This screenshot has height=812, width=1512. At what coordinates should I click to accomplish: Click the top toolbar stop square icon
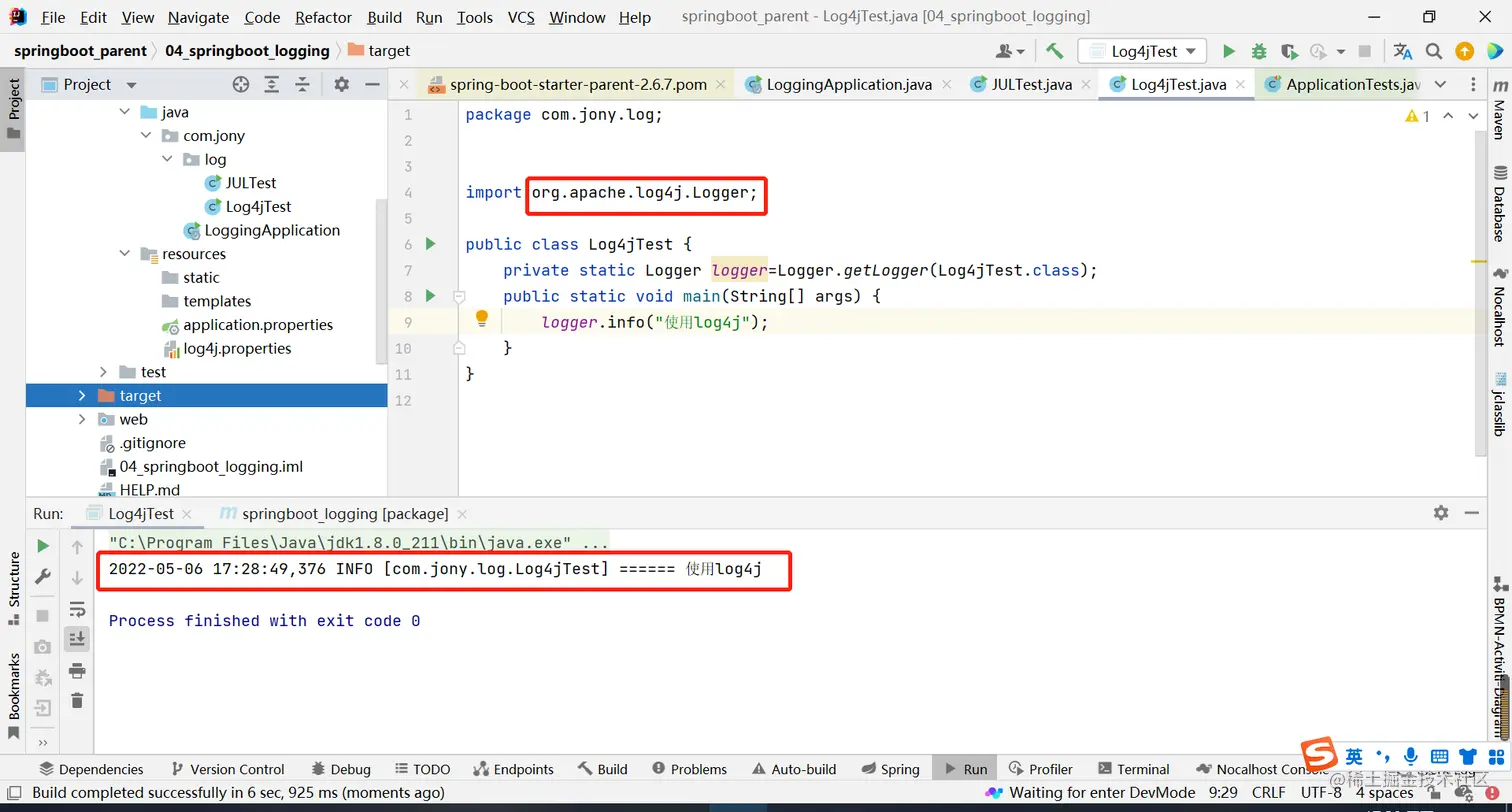click(1365, 51)
